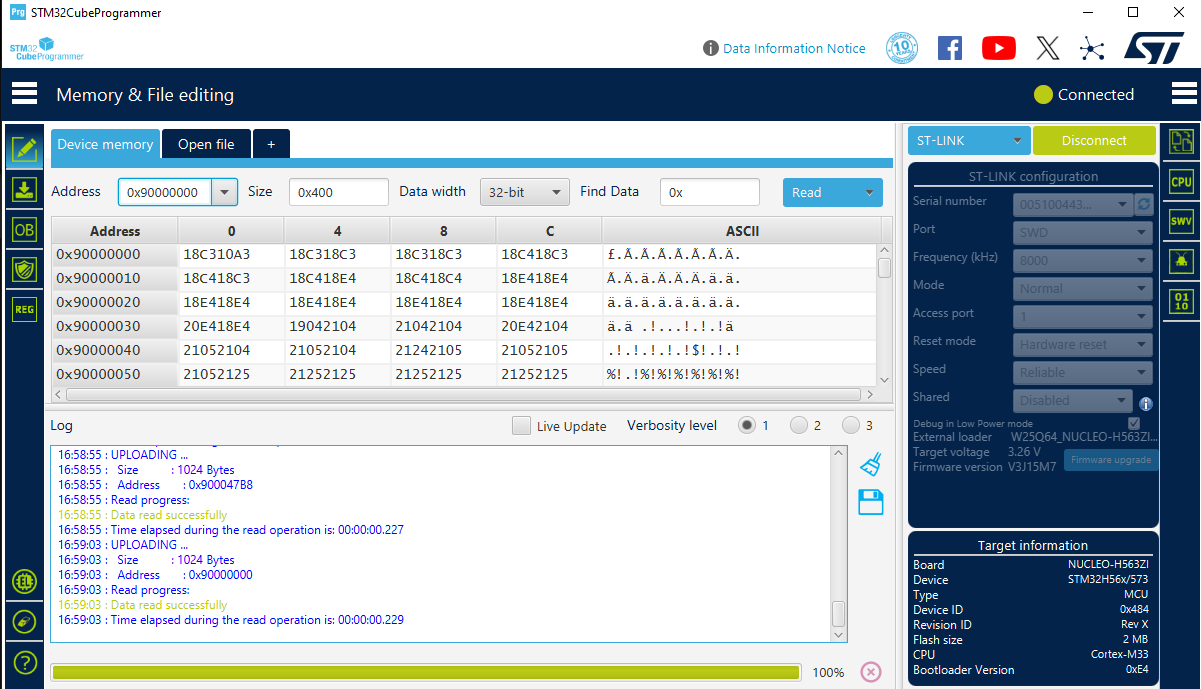The width and height of the screenshot is (1201, 689).
Task: Select verbosity level 2
Action: [x=798, y=425]
